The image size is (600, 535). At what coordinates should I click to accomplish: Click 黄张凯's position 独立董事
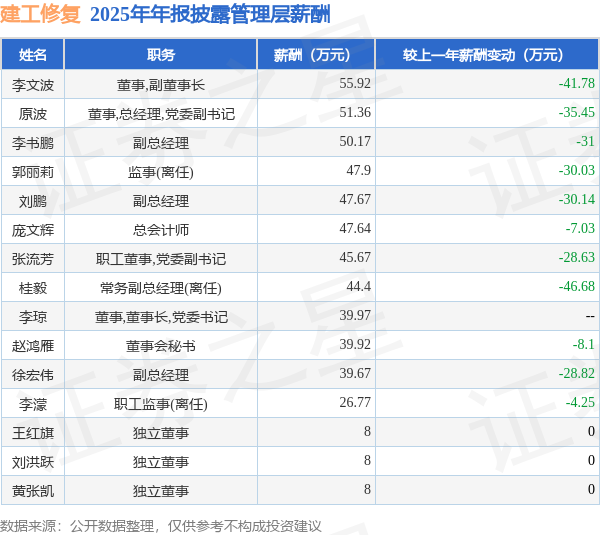click(161, 491)
